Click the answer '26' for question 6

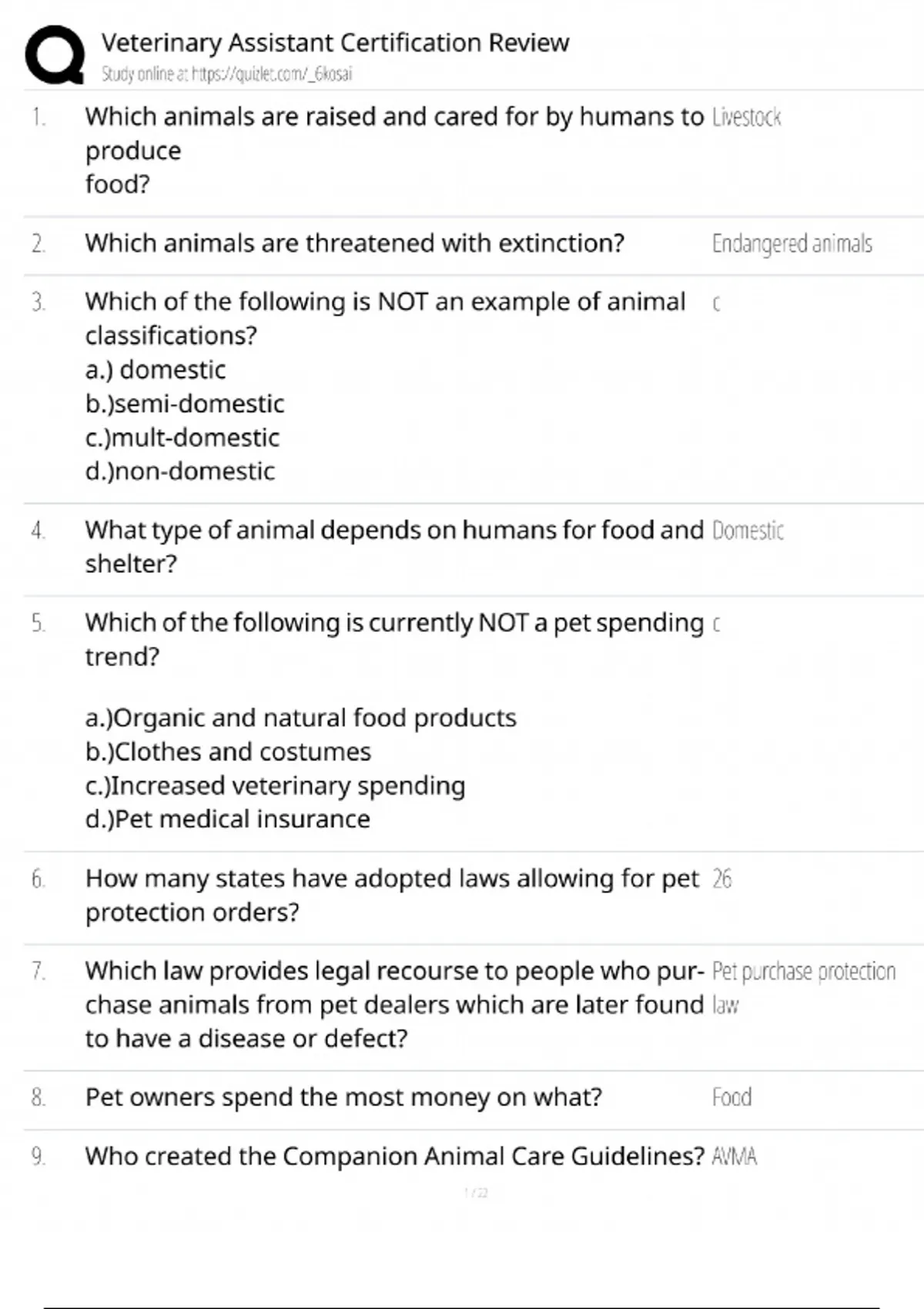pyautogui.click(x=721, y=879)
